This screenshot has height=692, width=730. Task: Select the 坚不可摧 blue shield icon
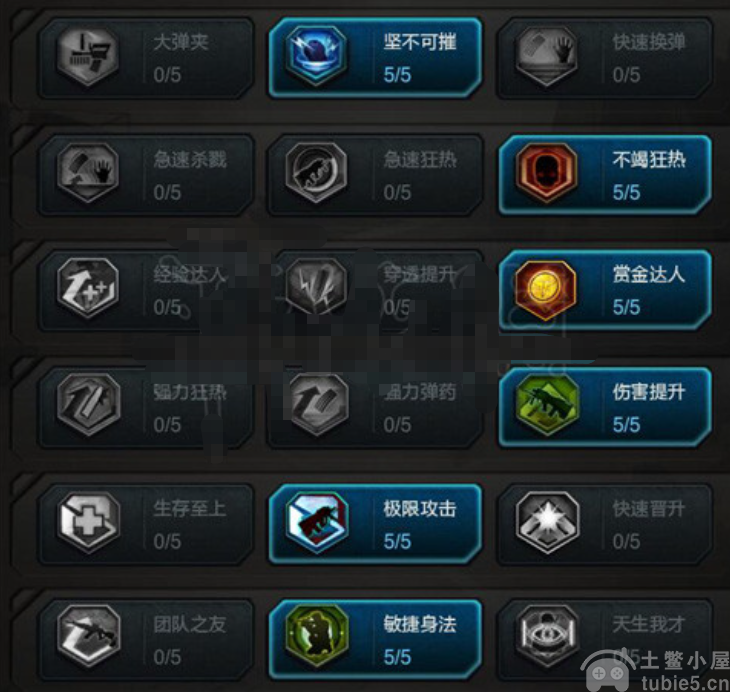(317, 55)
